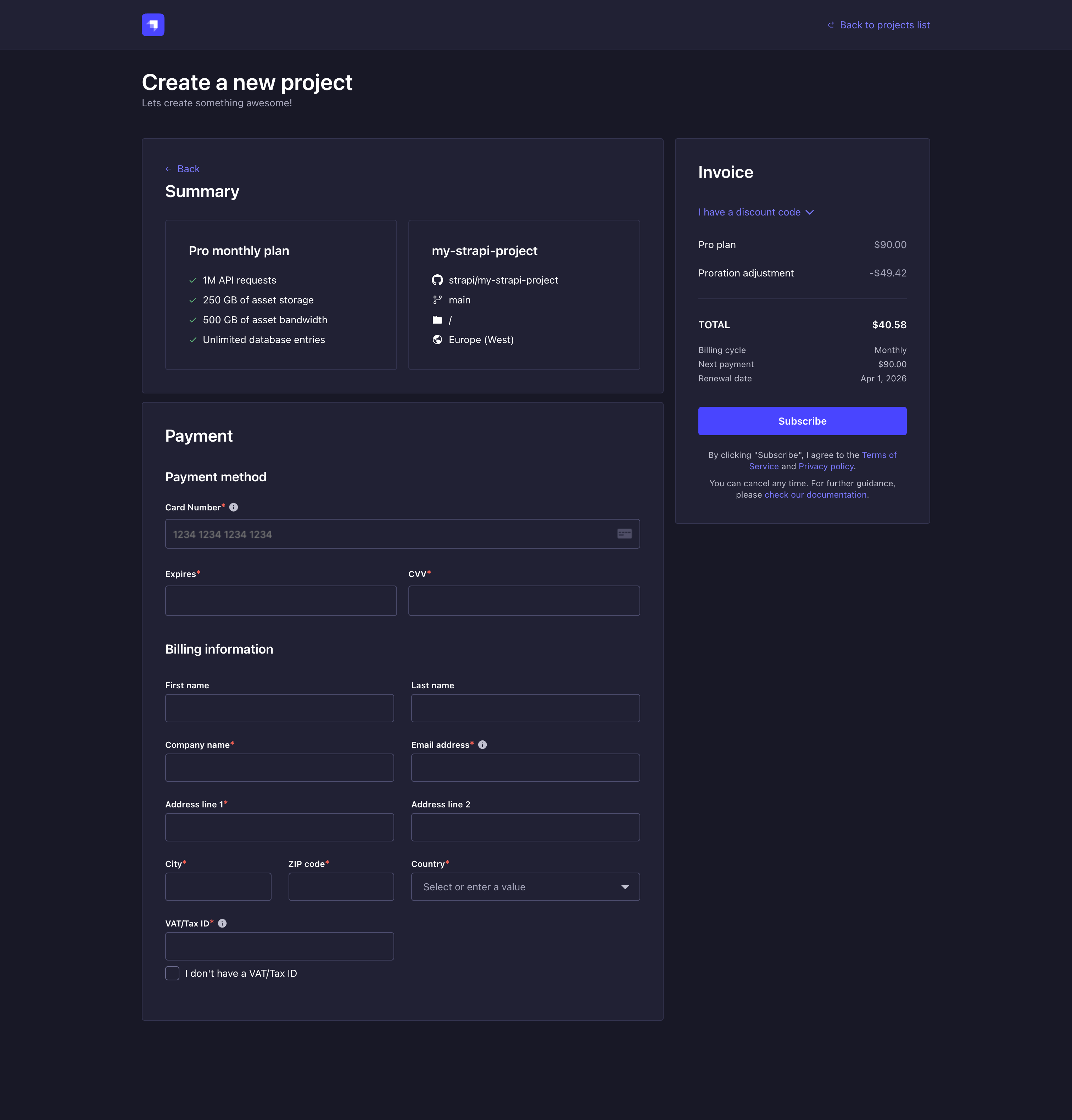Click the Strapi logo in the header
This screenshot has width=1072, height=1120.
152,24
